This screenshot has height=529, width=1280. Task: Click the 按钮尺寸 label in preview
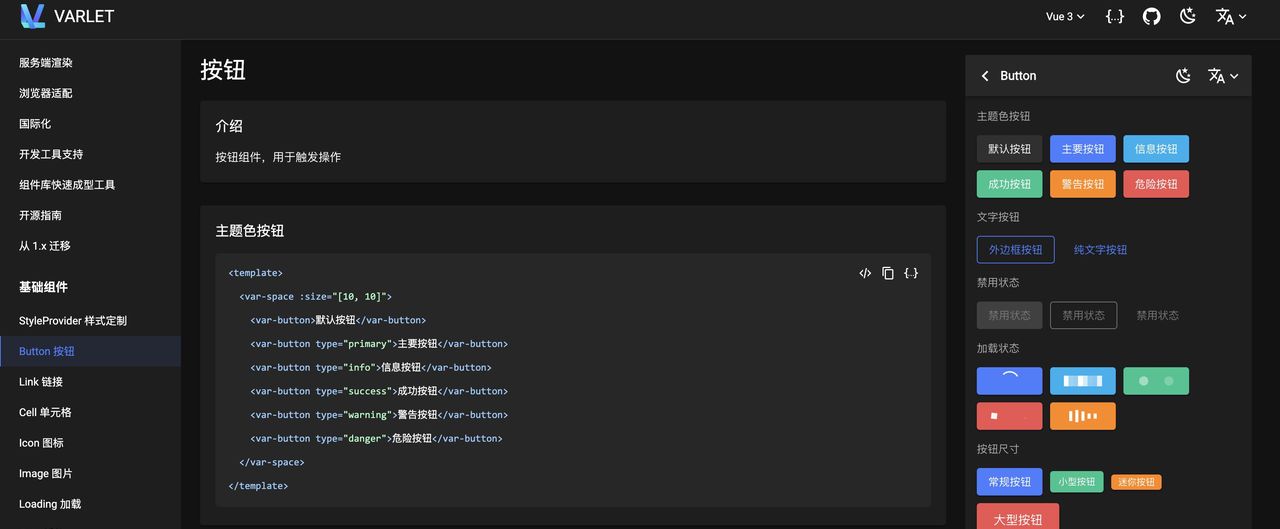998,449
